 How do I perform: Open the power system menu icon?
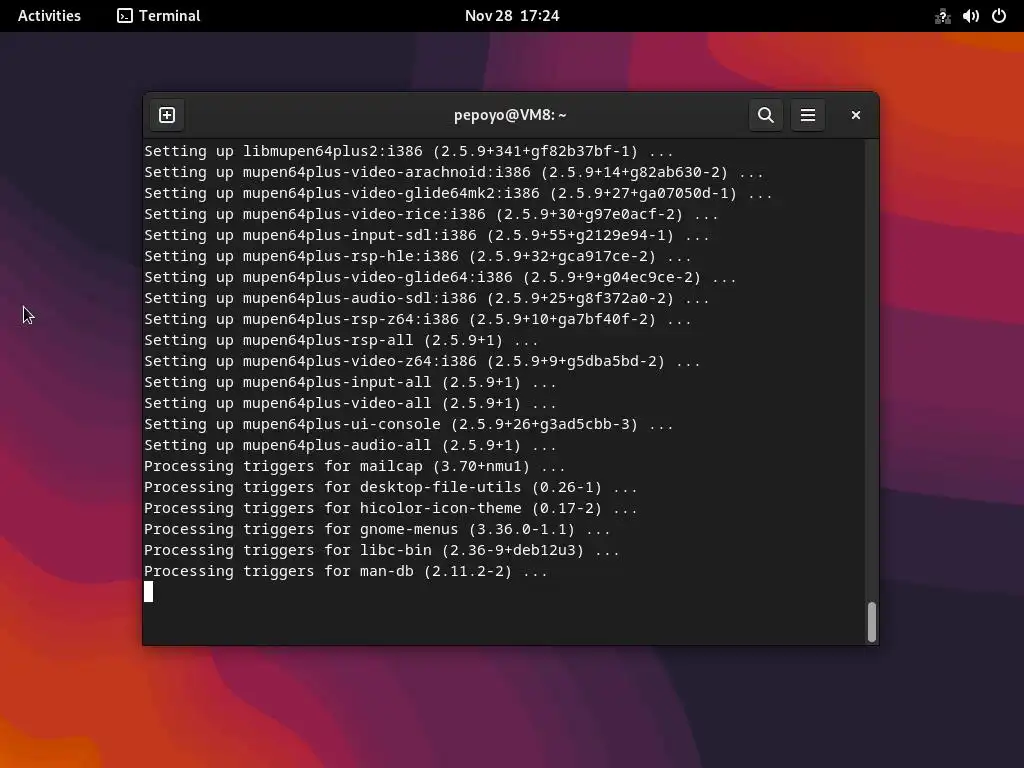click(999, 16)
